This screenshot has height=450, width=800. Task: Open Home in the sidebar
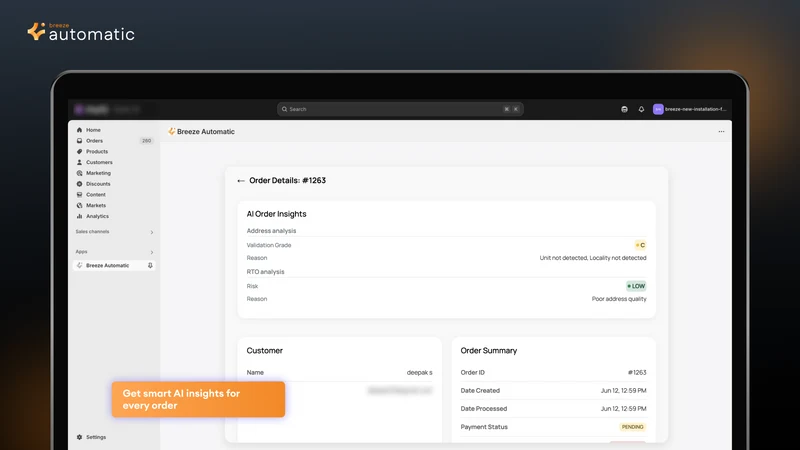[x=93, y=130]
